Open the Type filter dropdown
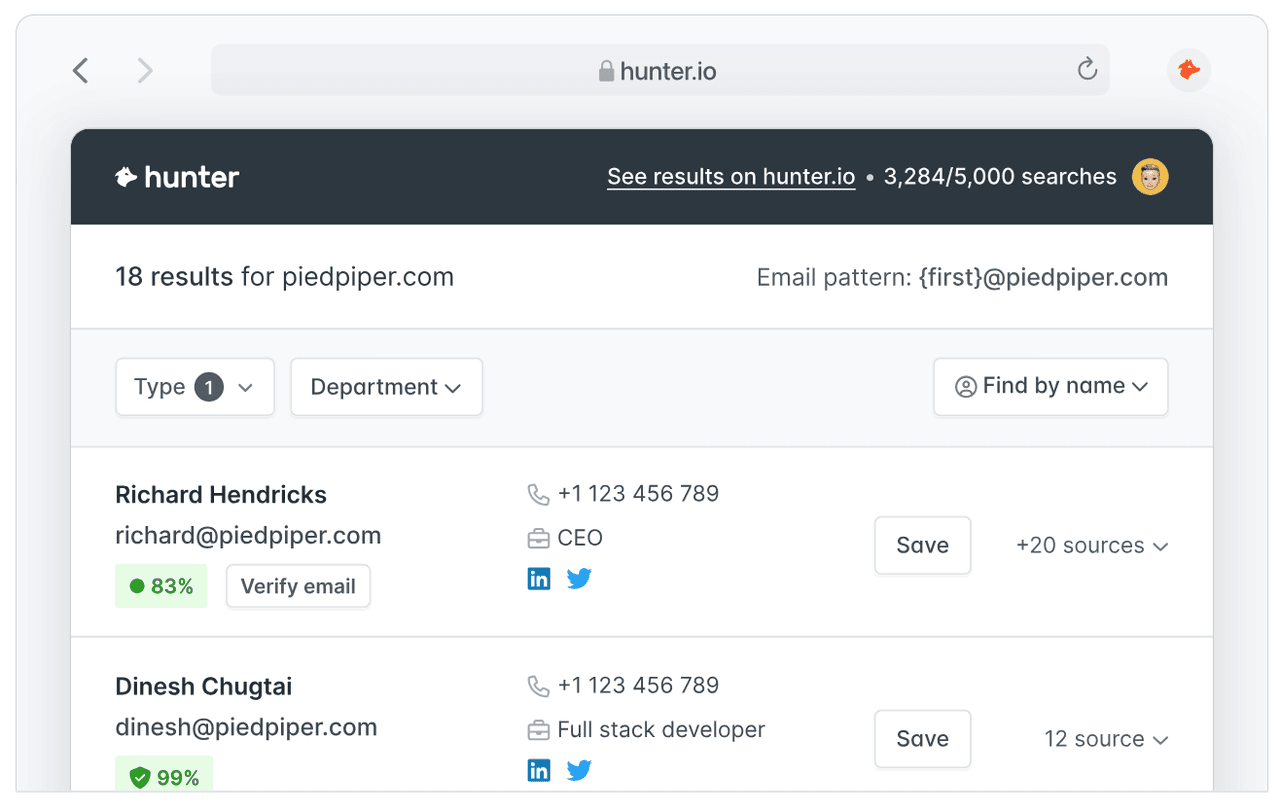The height and width of the screenshot is (807, 1280). (x=194, y=387)
